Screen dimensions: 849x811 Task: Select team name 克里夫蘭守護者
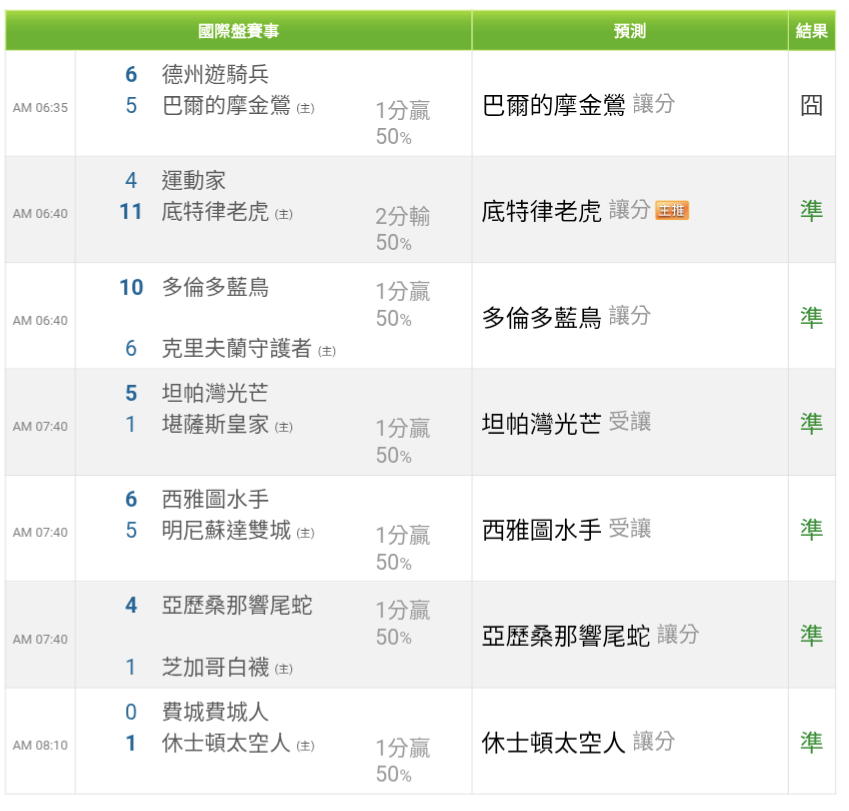tap(237, 348)
